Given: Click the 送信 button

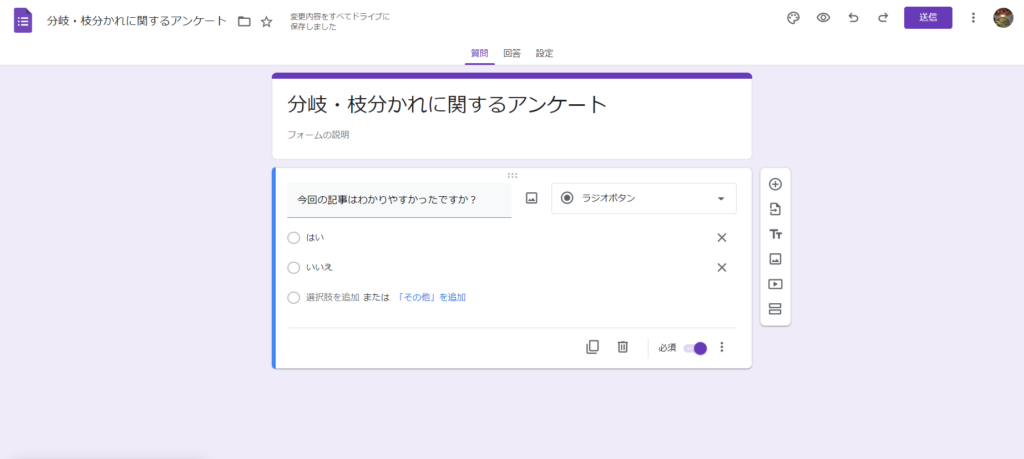Looking at the screenshot, I should [x=928, y=18].
